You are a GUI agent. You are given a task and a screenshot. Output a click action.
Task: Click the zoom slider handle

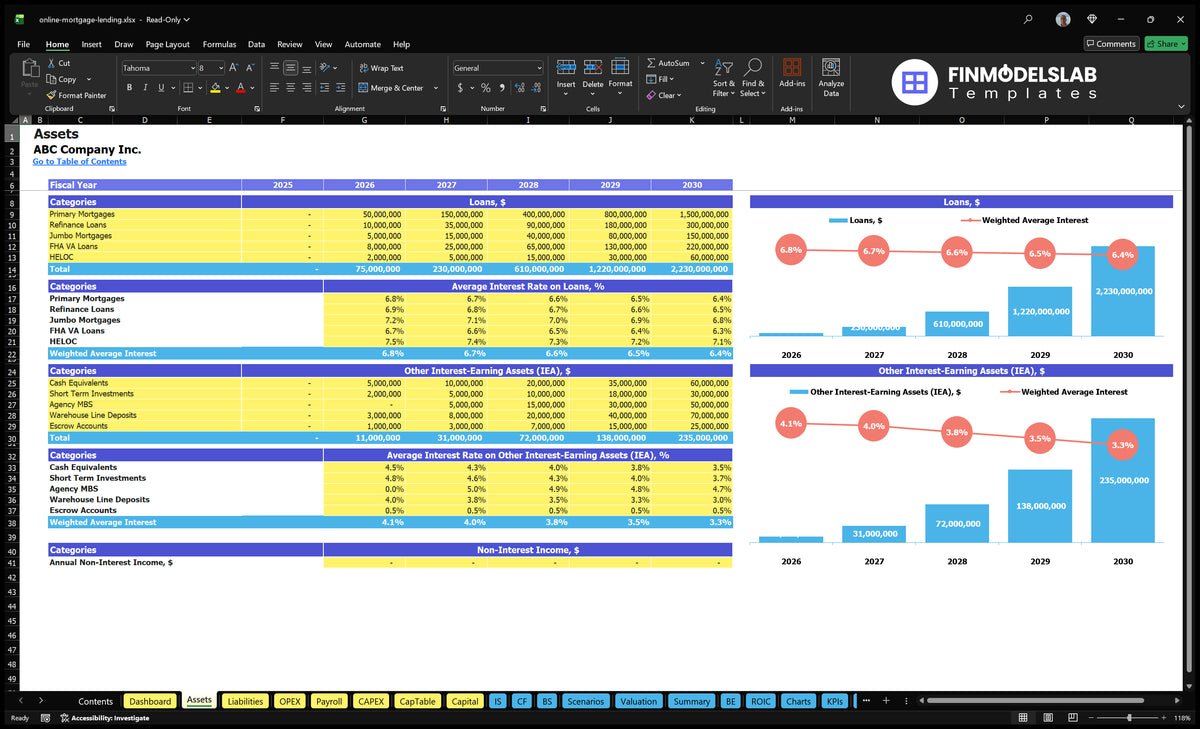1129,718
